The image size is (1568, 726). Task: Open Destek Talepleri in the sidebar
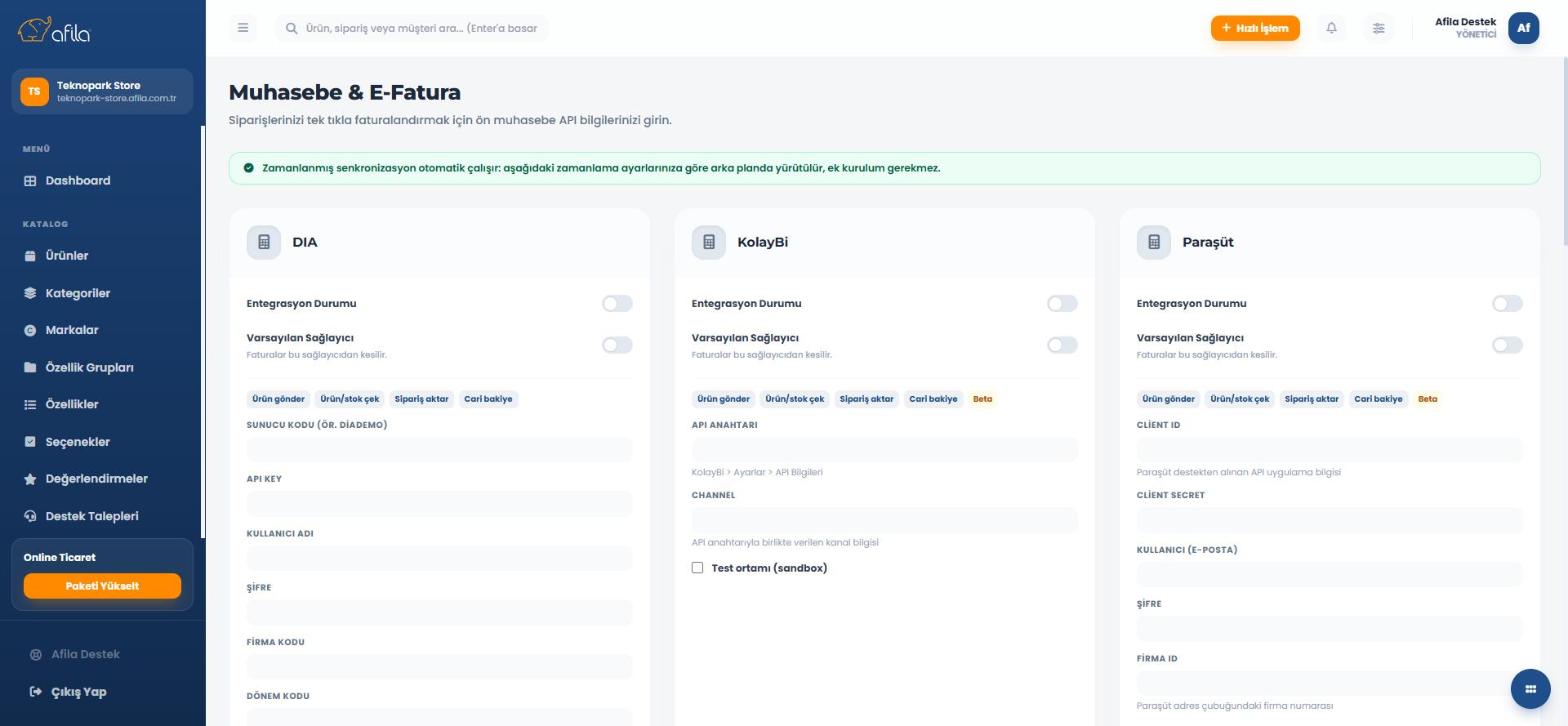(x=102, y=516)
